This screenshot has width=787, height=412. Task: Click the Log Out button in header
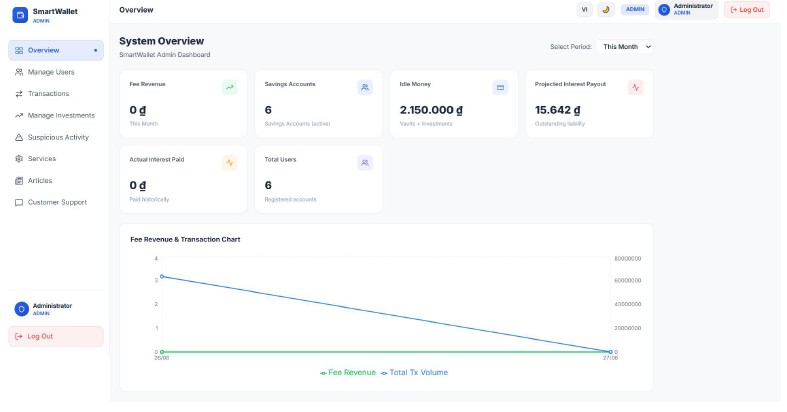click(x=746, y=10)
